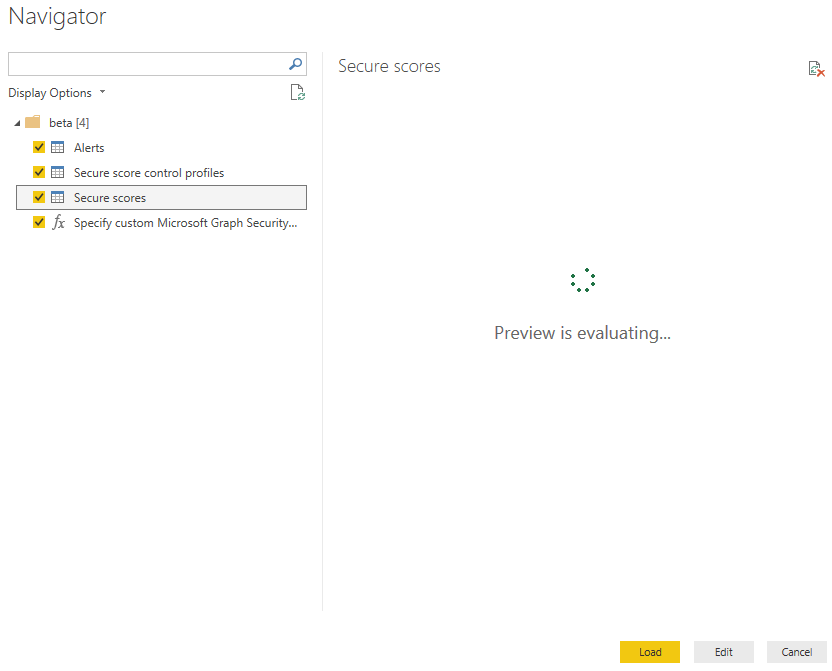Collapse the beta [4] tree node
Viewport: 832px width, 671px height.
(x=17, y=123)
